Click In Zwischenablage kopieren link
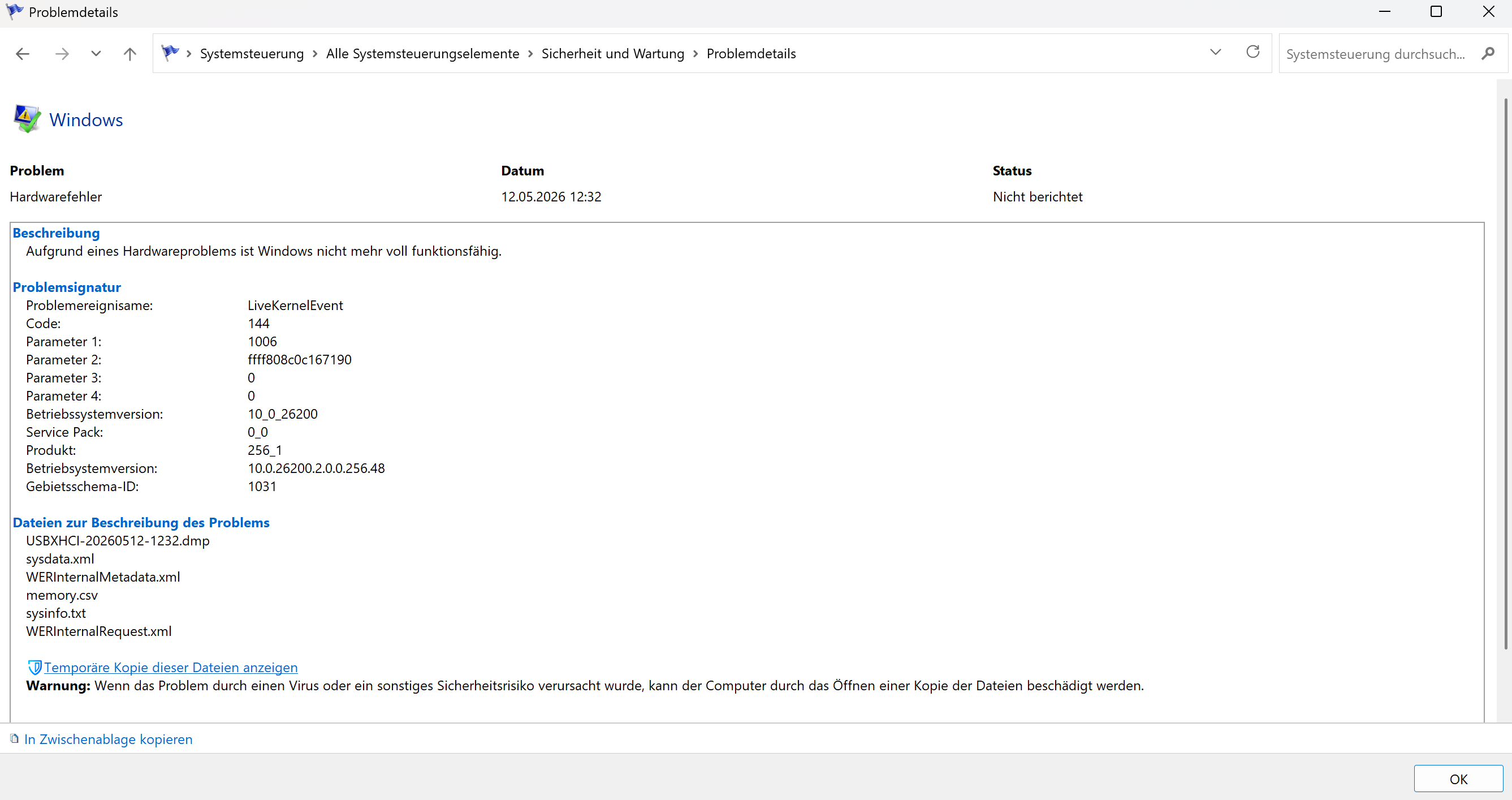This screenshot has width=1512, height=800. point(109,739)
